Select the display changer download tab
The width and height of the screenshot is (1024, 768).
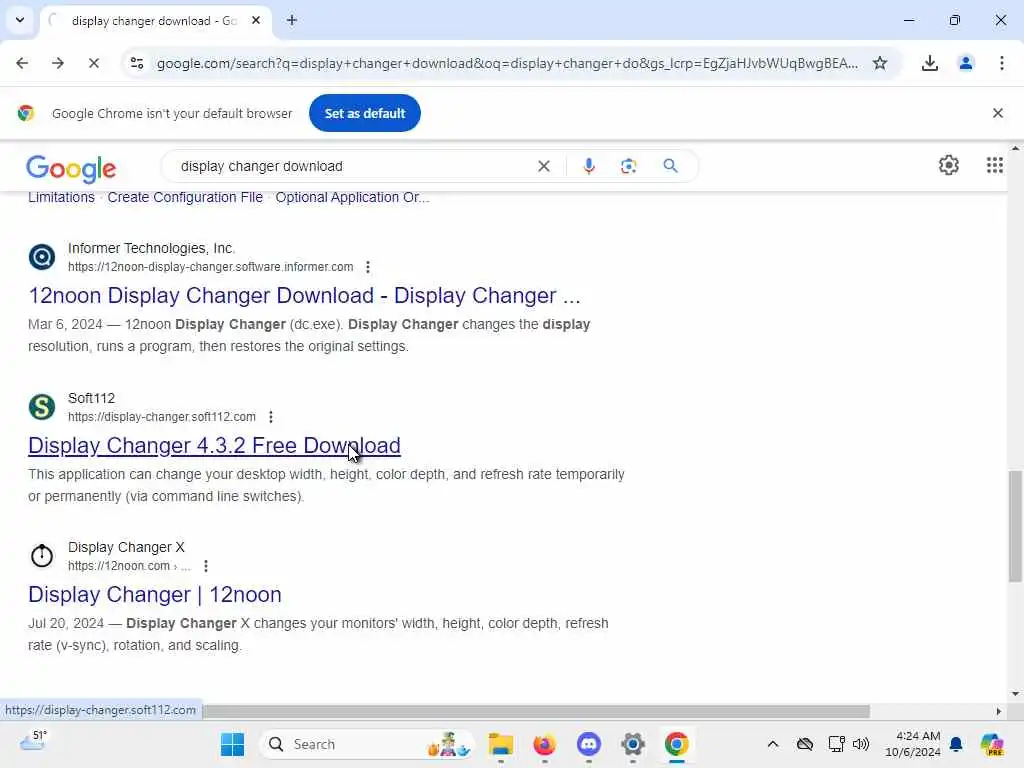(x=155, y=21)
